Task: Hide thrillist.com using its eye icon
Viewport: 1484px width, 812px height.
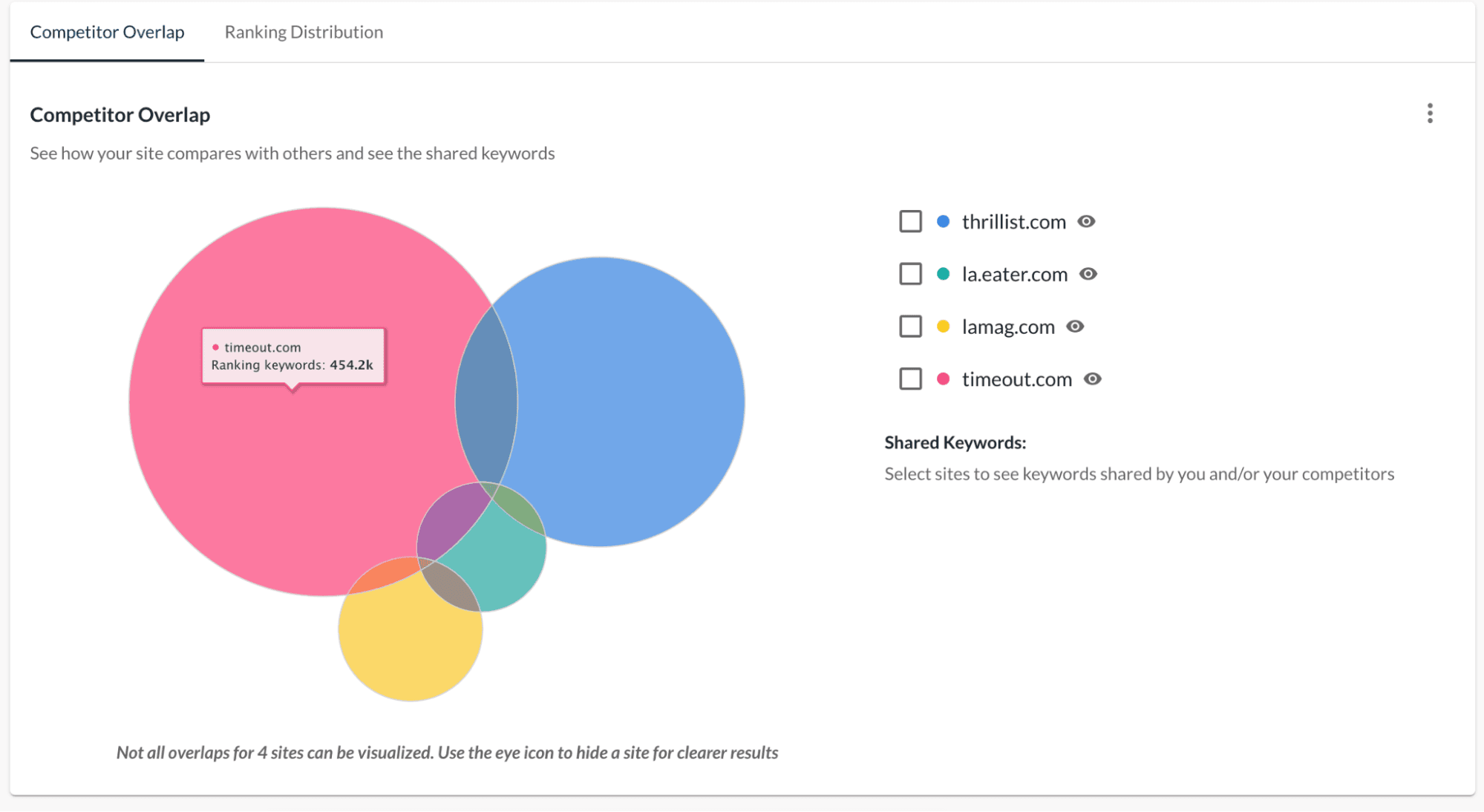Action: click(x=1086, y=220)
